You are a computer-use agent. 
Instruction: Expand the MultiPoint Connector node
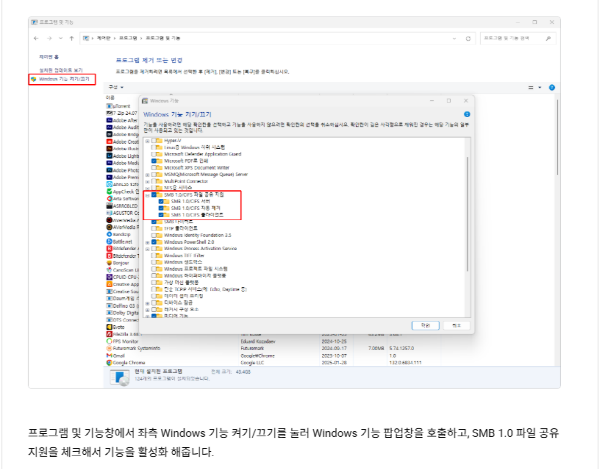[x=147, y=181]
